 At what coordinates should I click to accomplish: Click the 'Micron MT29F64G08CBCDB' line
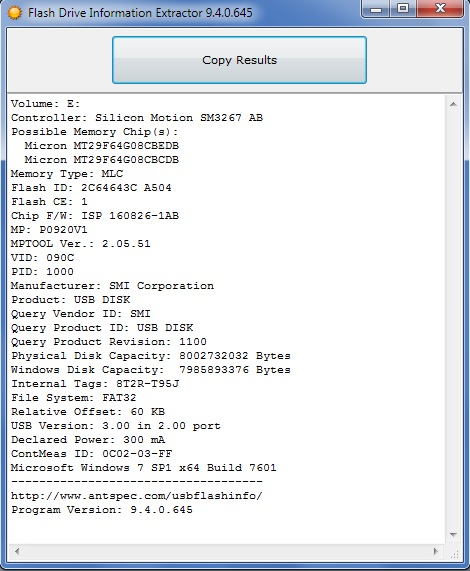(x=102, y=160)
